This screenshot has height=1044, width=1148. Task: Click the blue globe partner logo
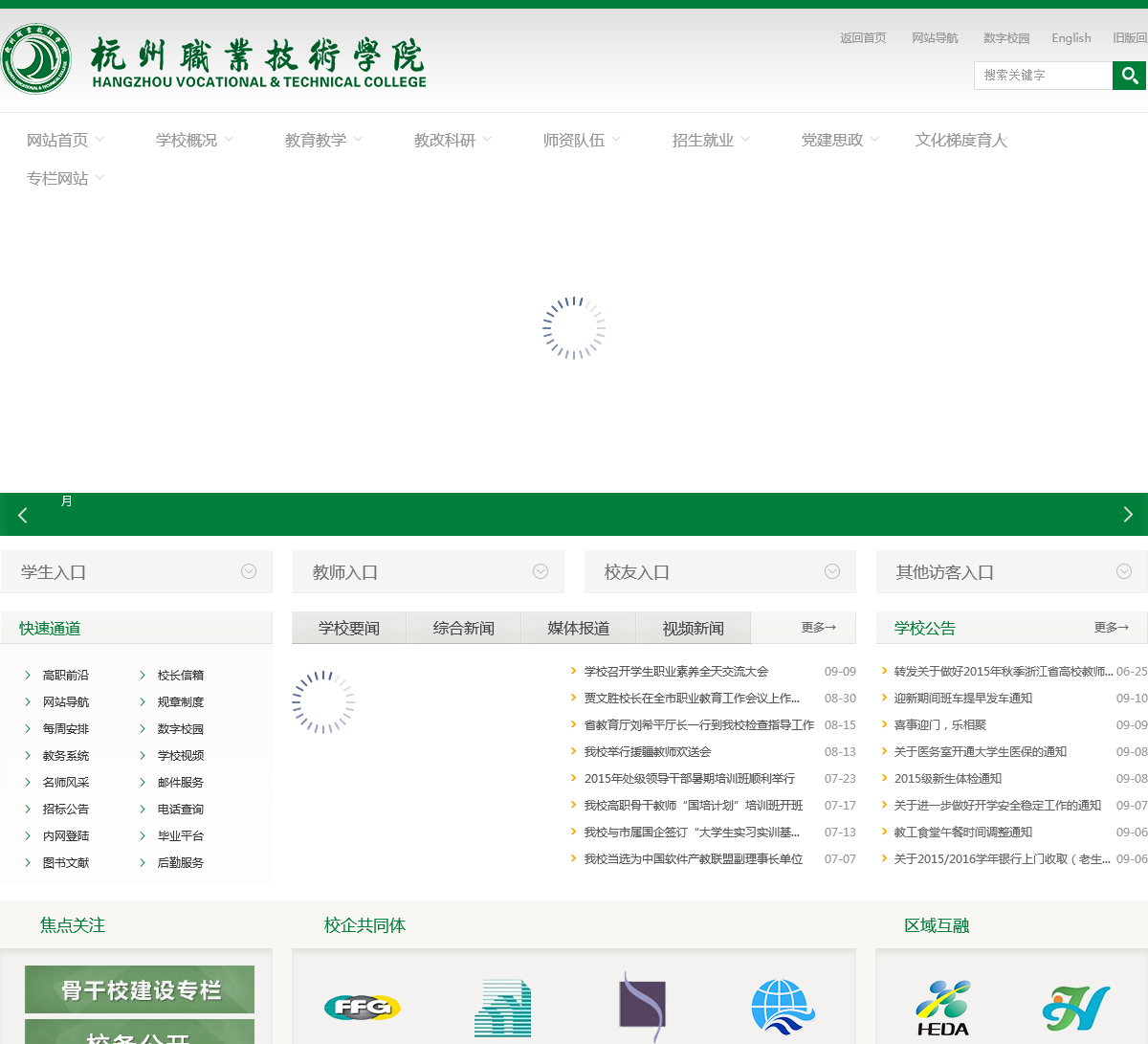point(783,1007)
